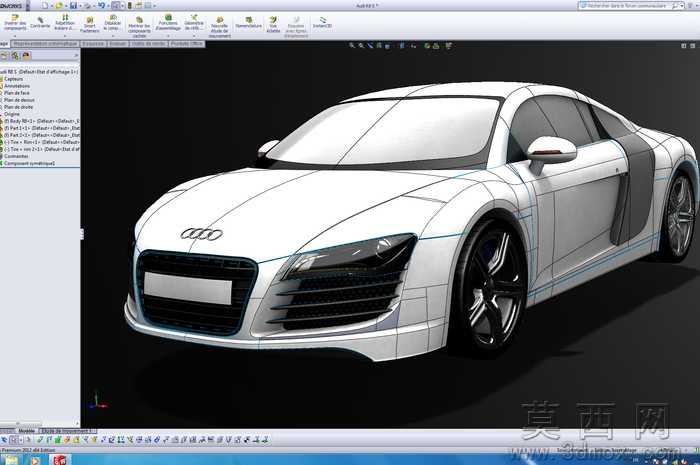700x465 pixels.
Task: Open the Windows Explorer taskbar icon
Action: click(x=11, y=460)
